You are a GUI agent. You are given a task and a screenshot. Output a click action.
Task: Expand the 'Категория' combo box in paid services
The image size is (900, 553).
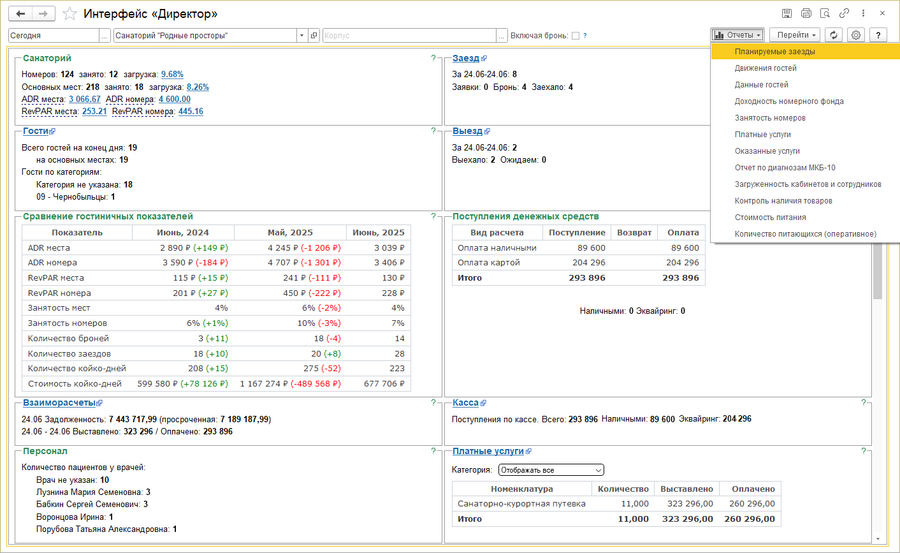pyautogui.click(x=598, y=469)
